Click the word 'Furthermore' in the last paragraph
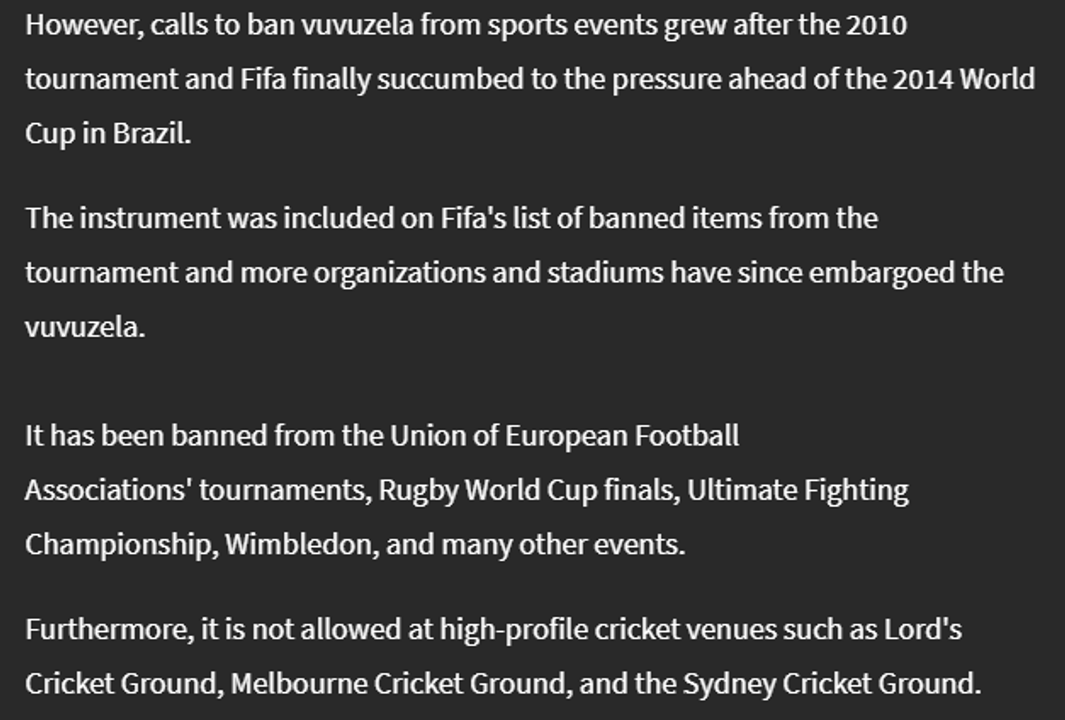1065x720 pixels. click(x=109, y=630)
